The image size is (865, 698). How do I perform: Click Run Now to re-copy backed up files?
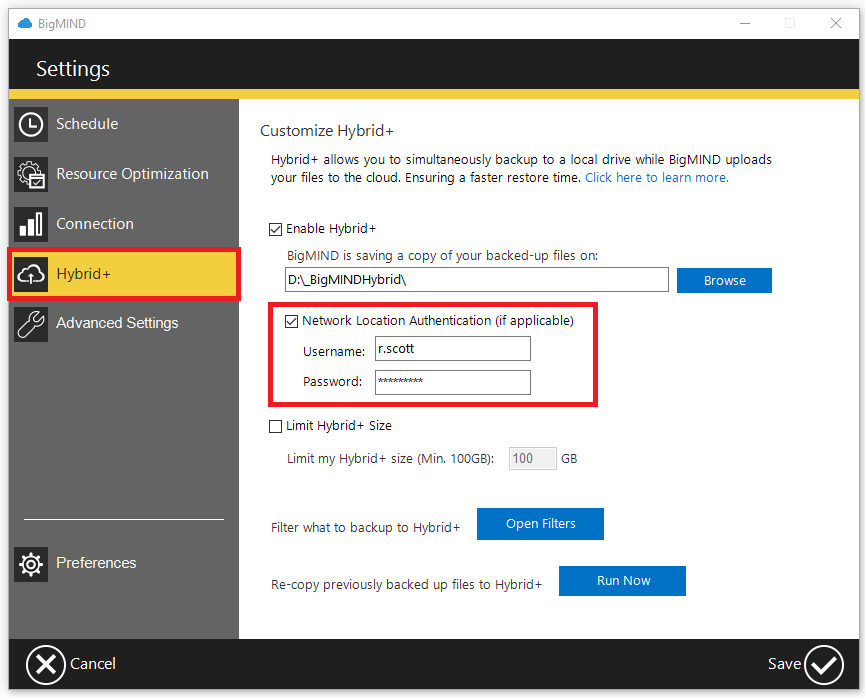tap(622, 581)
